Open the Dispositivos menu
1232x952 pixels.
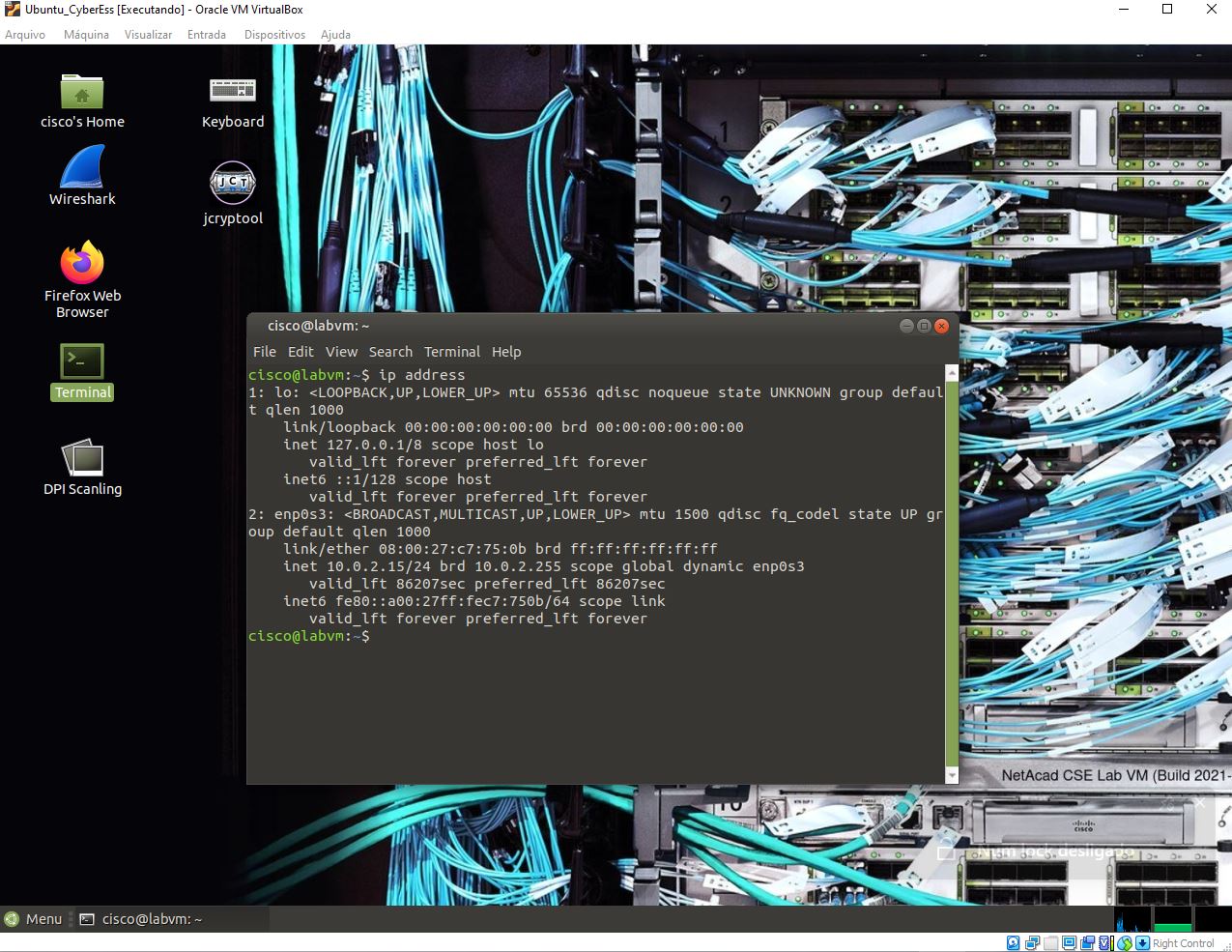pos(274,34)
